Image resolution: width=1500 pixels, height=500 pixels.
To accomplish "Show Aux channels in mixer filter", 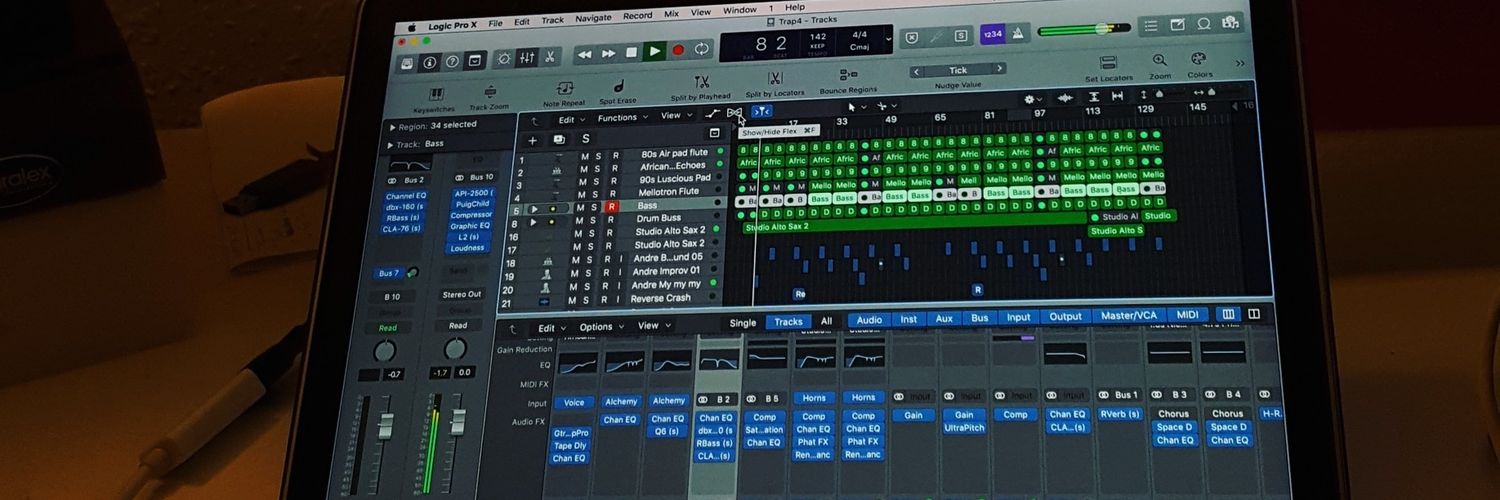I will click(x=944, y=319).
